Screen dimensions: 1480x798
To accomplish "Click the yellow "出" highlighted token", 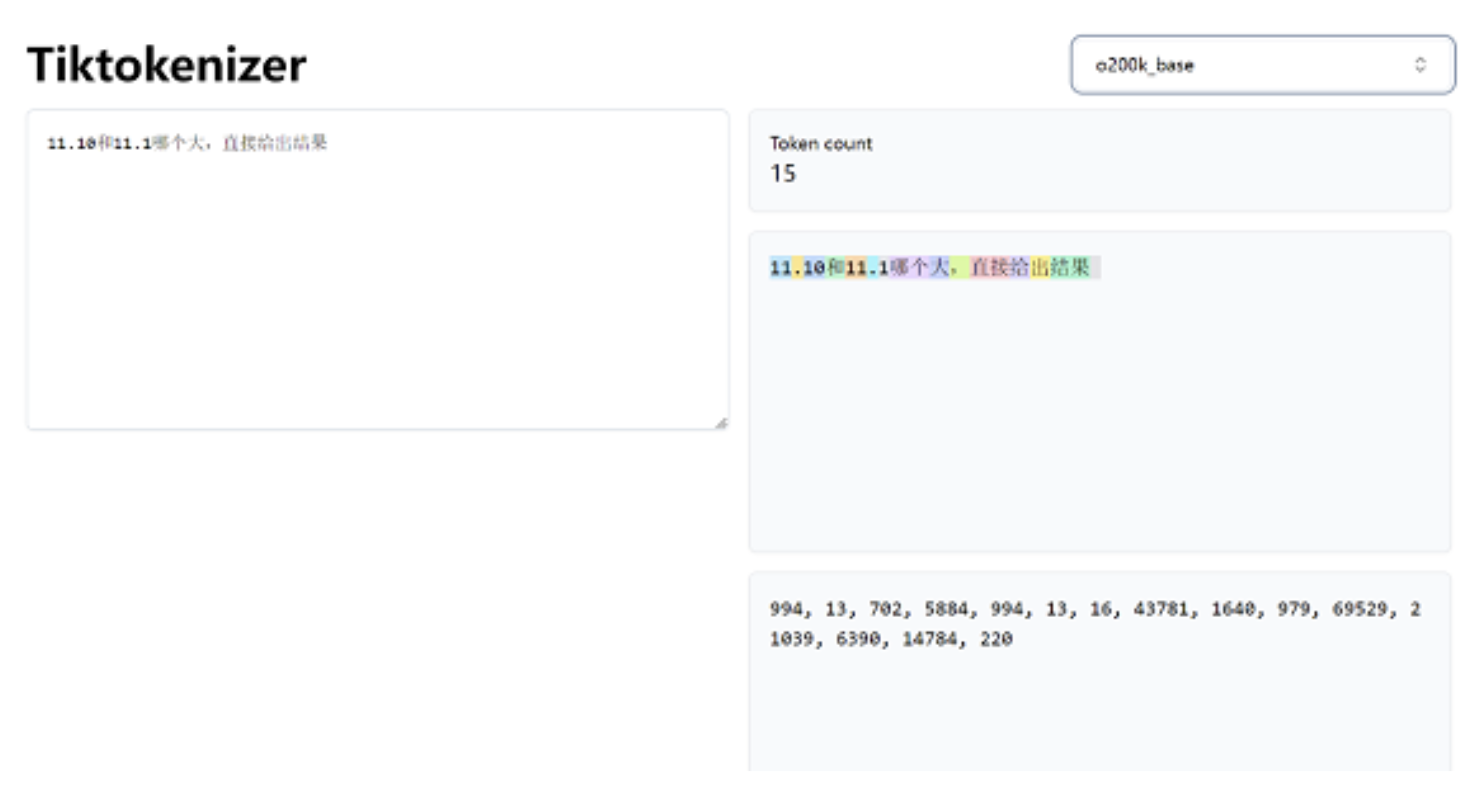I will 1040,267.
